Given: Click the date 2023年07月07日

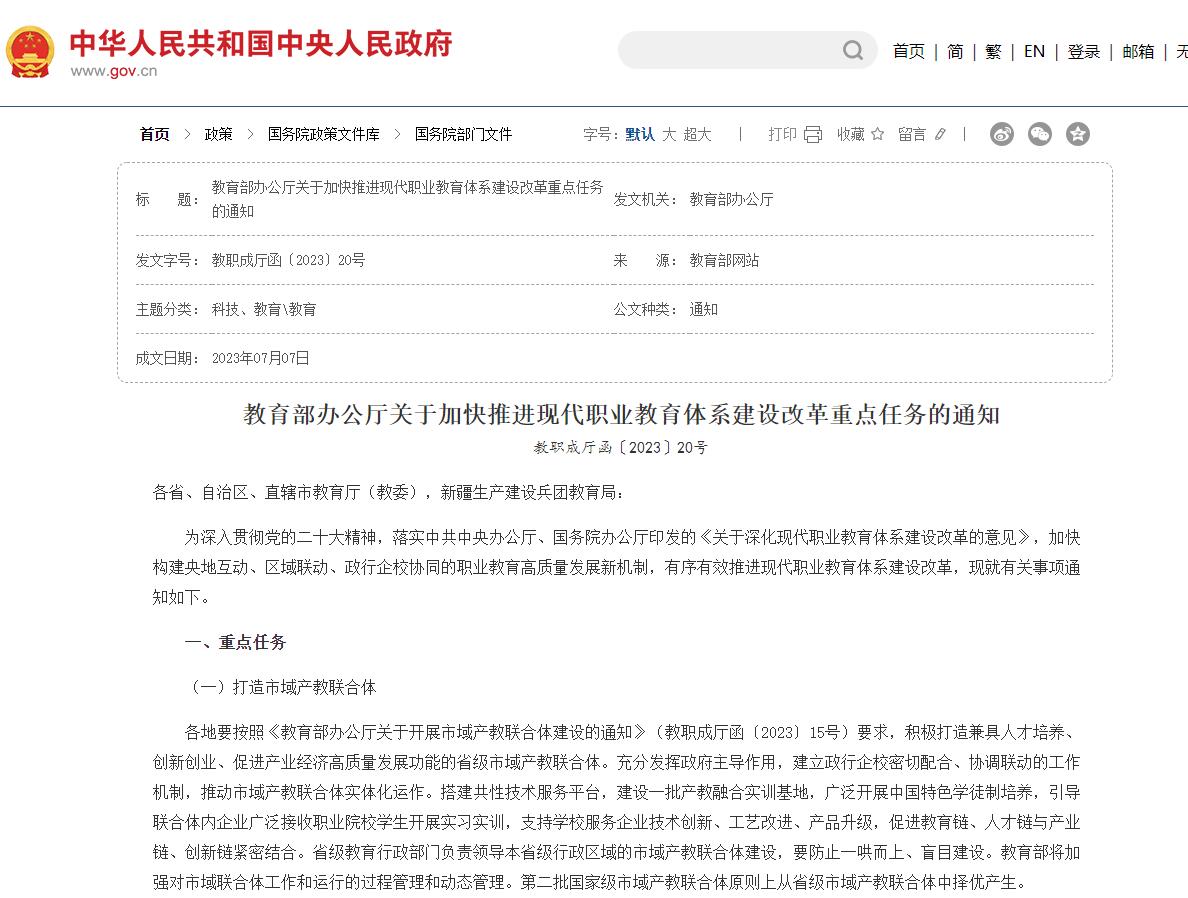Looking at the screenshot, I should 261,358.
